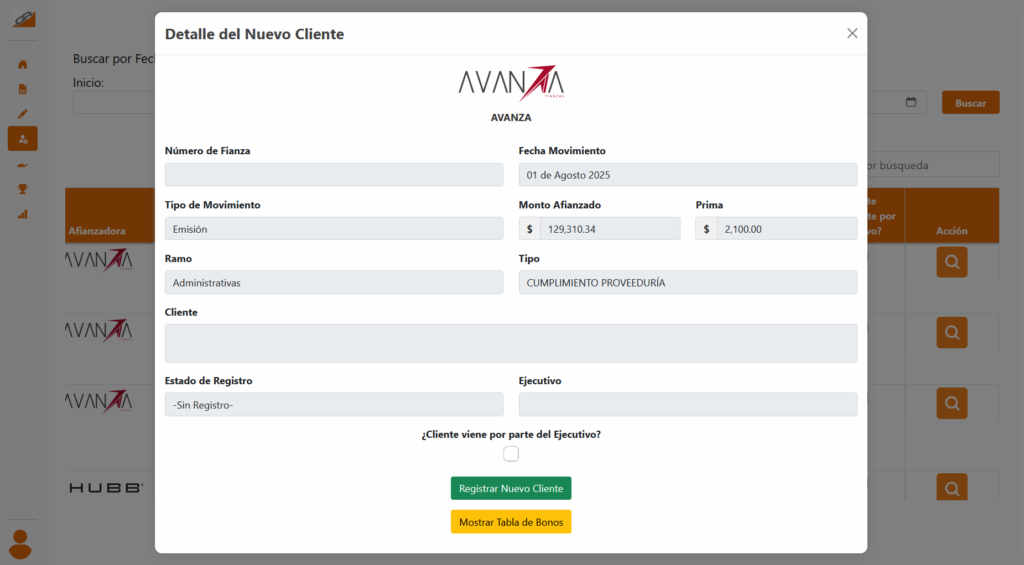Click the user avatar at the sidebar bottom
Image resolution: width=1024 pixels, height=565 pixels.
(20, 543)
